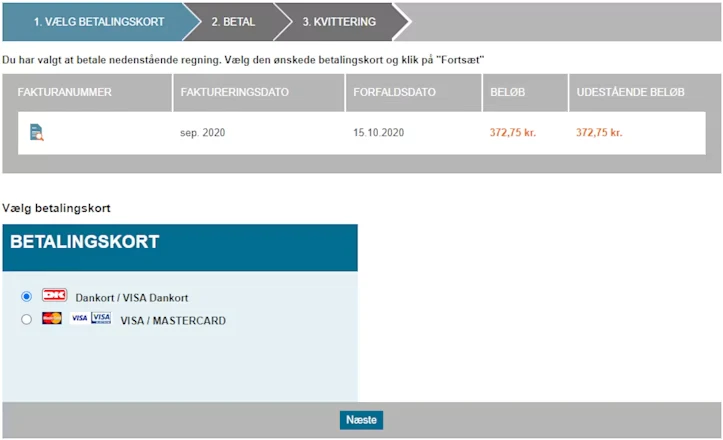Click the Fakturanummer column header
The width and height of the screenshot is (723, 440).
tap(65, 92)
